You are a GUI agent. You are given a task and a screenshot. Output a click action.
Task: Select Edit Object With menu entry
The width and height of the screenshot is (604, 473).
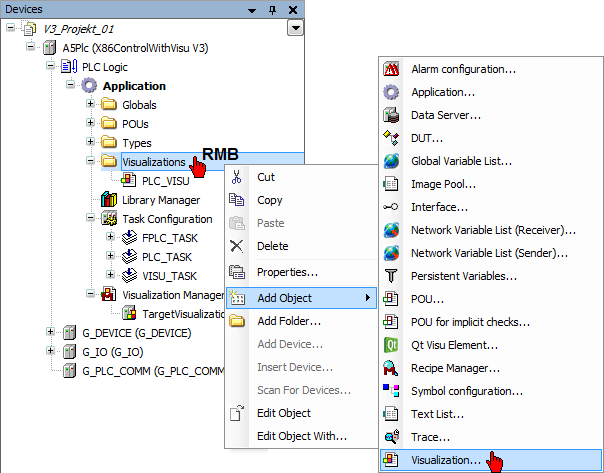click(301, 436)
